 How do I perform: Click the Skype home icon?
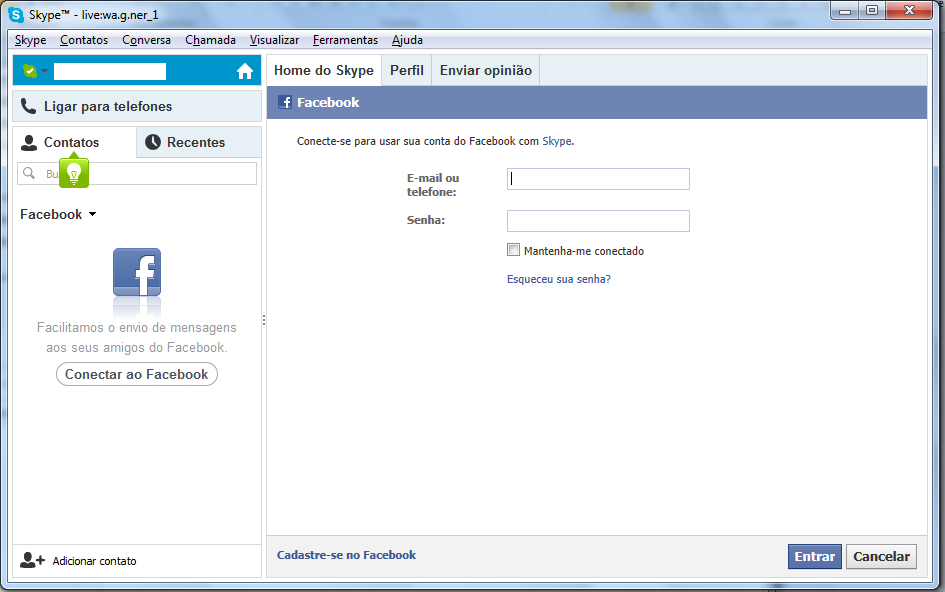click(245, 71)
